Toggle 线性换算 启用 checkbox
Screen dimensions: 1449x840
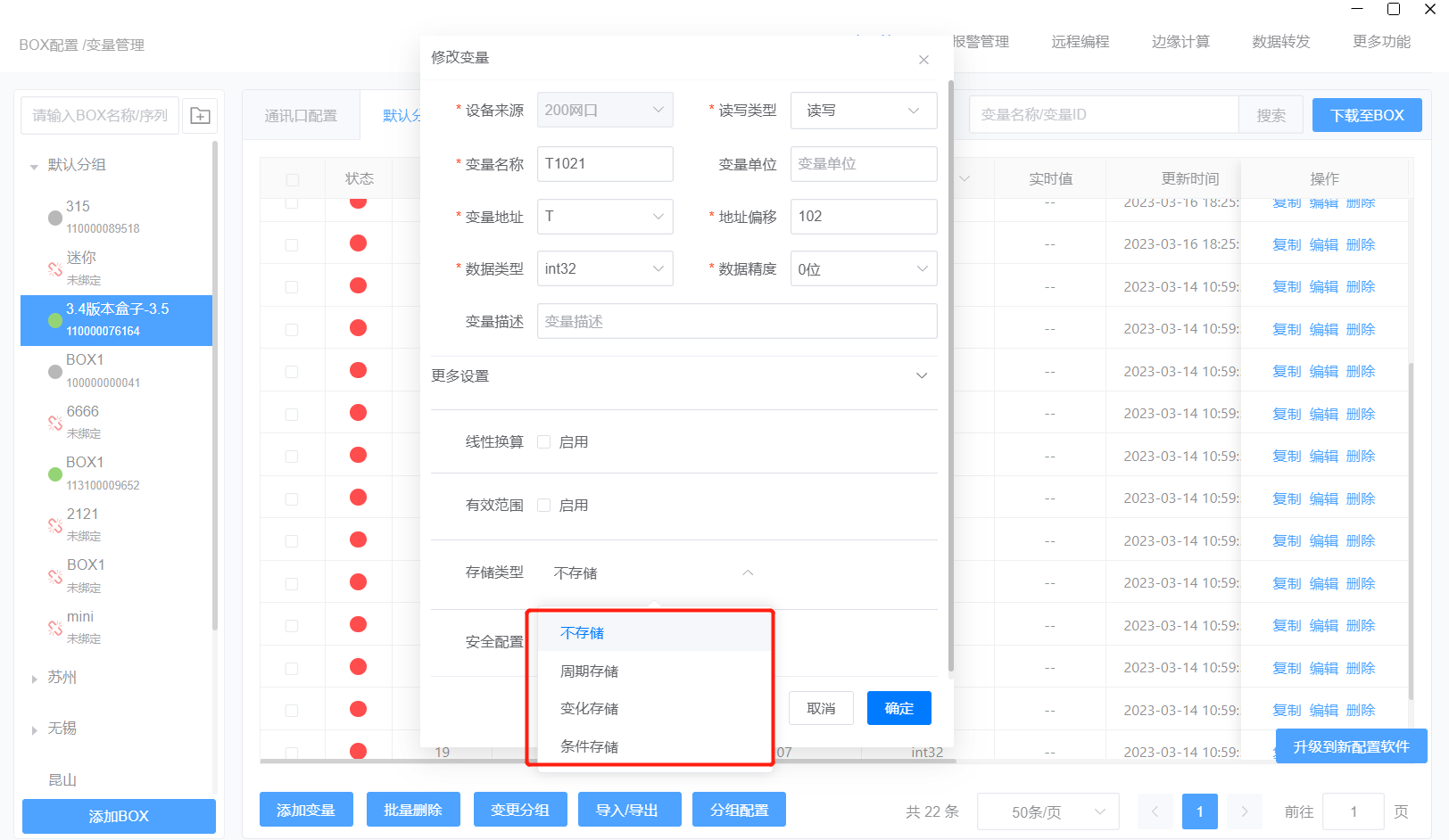click(x=543, y=442)
